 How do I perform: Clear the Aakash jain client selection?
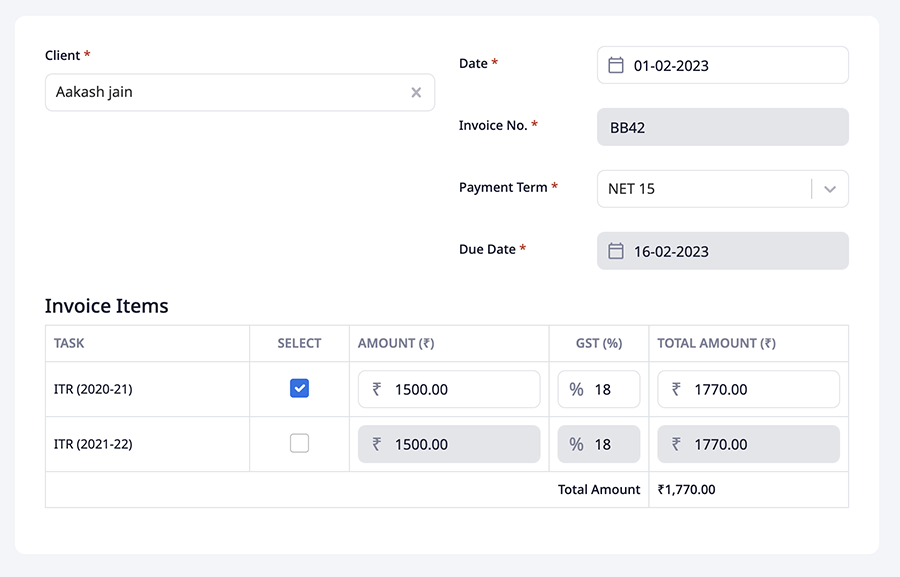click(x=416, y=93)
